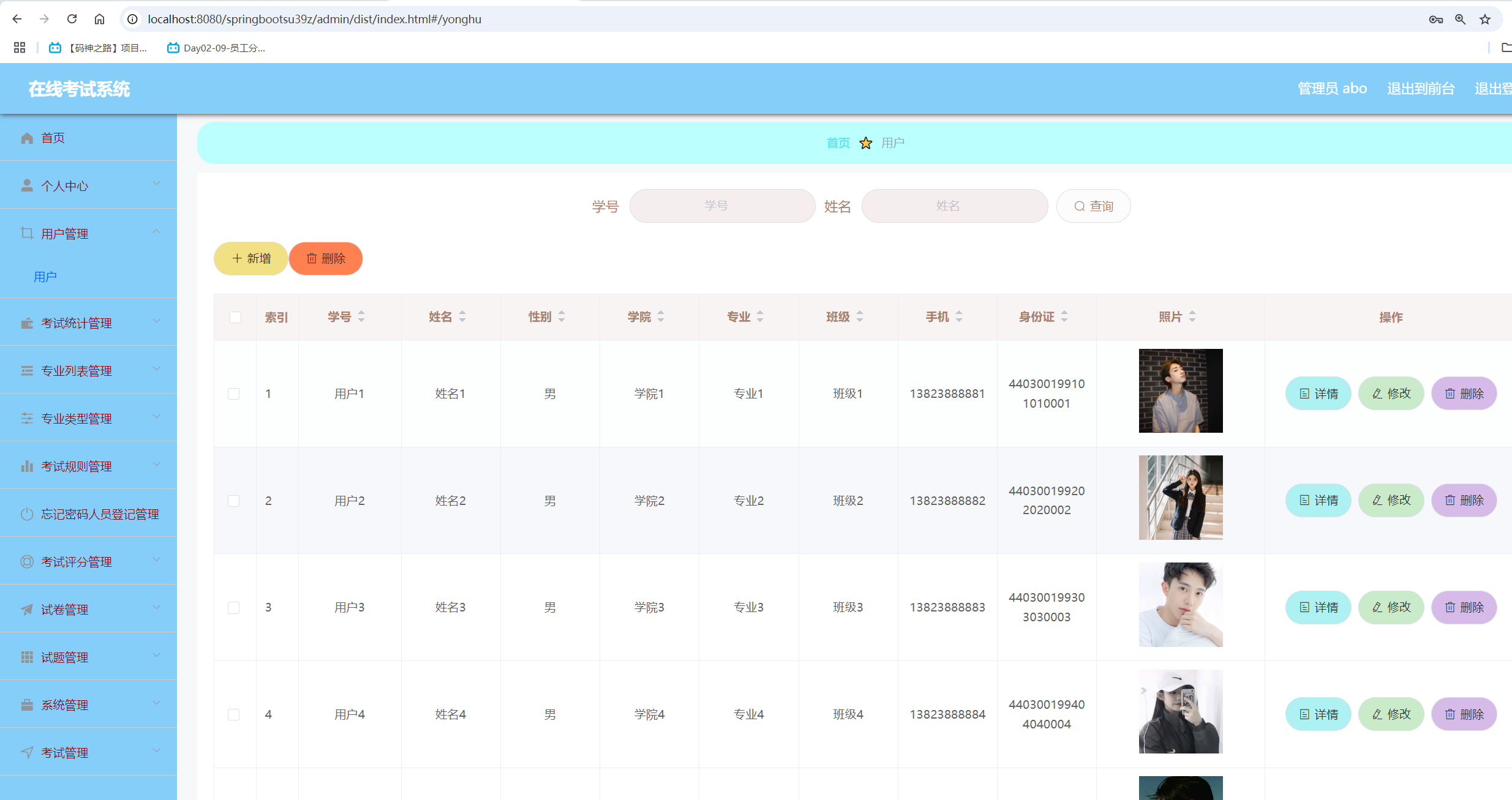Check the checkbox for 用户1 row

234,394
